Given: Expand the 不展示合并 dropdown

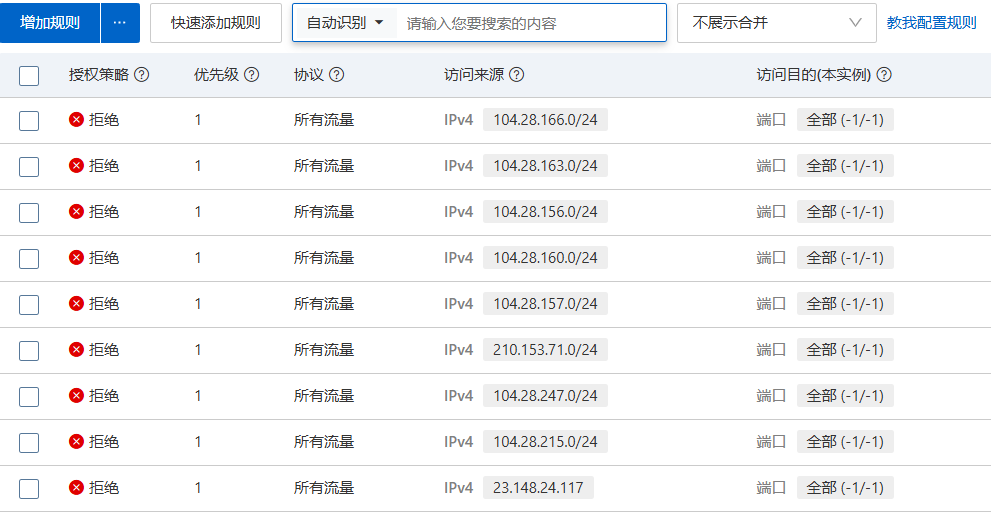Looking at the screenshot, I should click(776, 23).
